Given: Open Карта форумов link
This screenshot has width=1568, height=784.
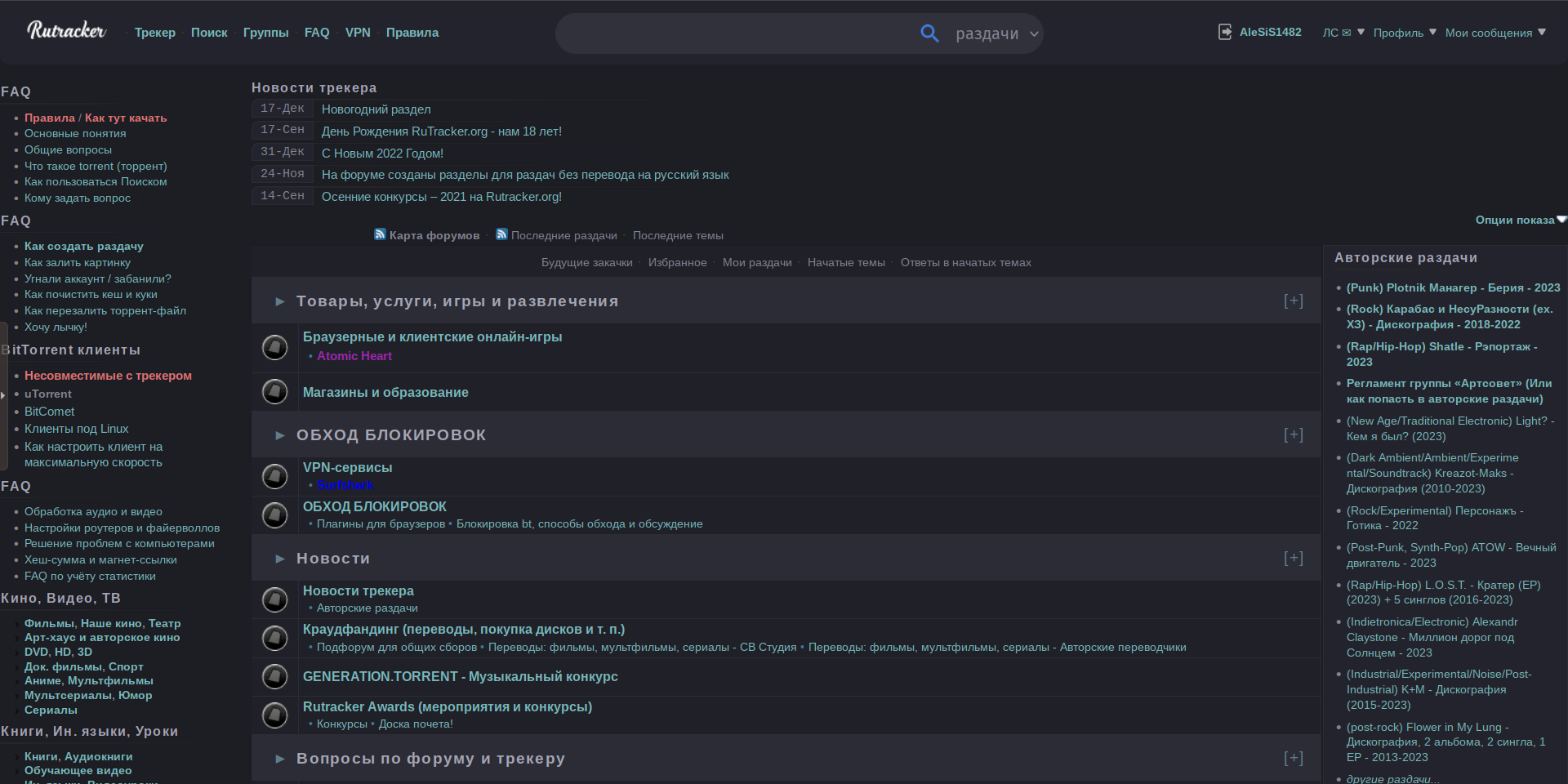Looking at the screenshot, I should click(434, 235).
